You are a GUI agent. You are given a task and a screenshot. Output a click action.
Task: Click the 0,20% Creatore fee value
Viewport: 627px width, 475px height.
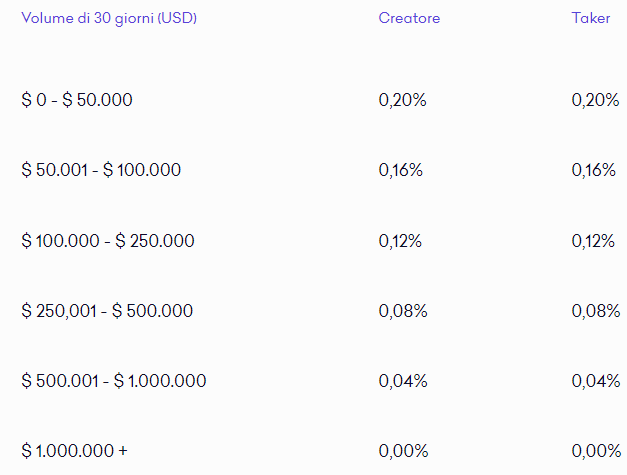coord(403,100)
